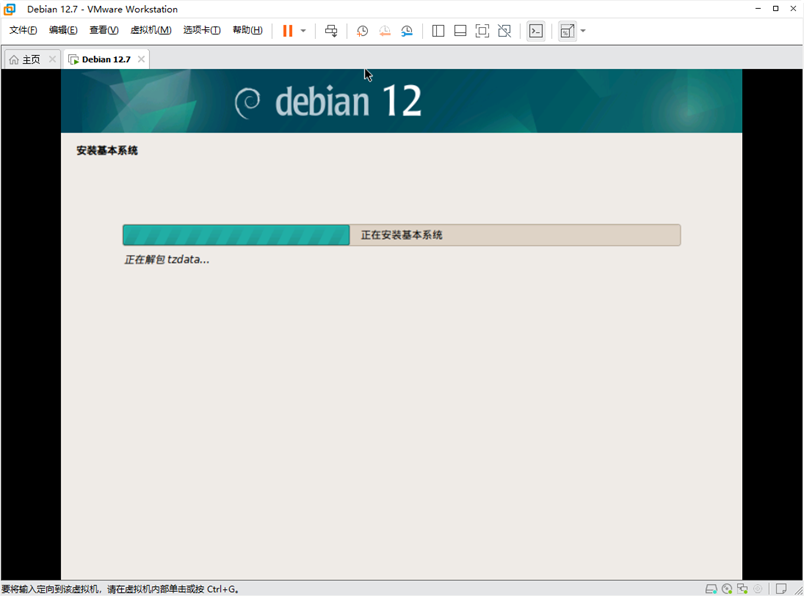Screen dimensions: 804x596
Task: Click the 正在安装基本系统 progress label
Action: point(401,235)
